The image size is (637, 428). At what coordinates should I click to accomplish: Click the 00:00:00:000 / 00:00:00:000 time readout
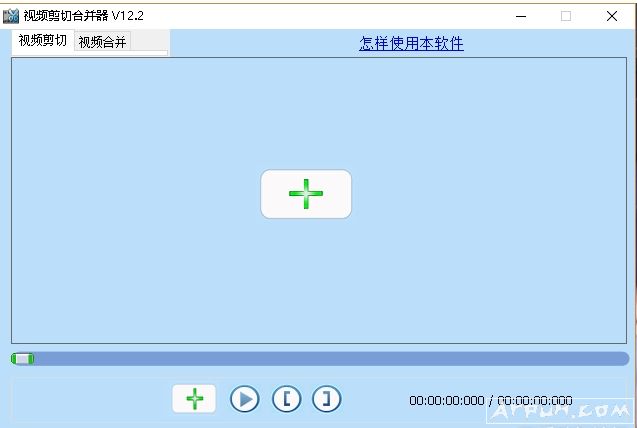click(x=491, y=401)
